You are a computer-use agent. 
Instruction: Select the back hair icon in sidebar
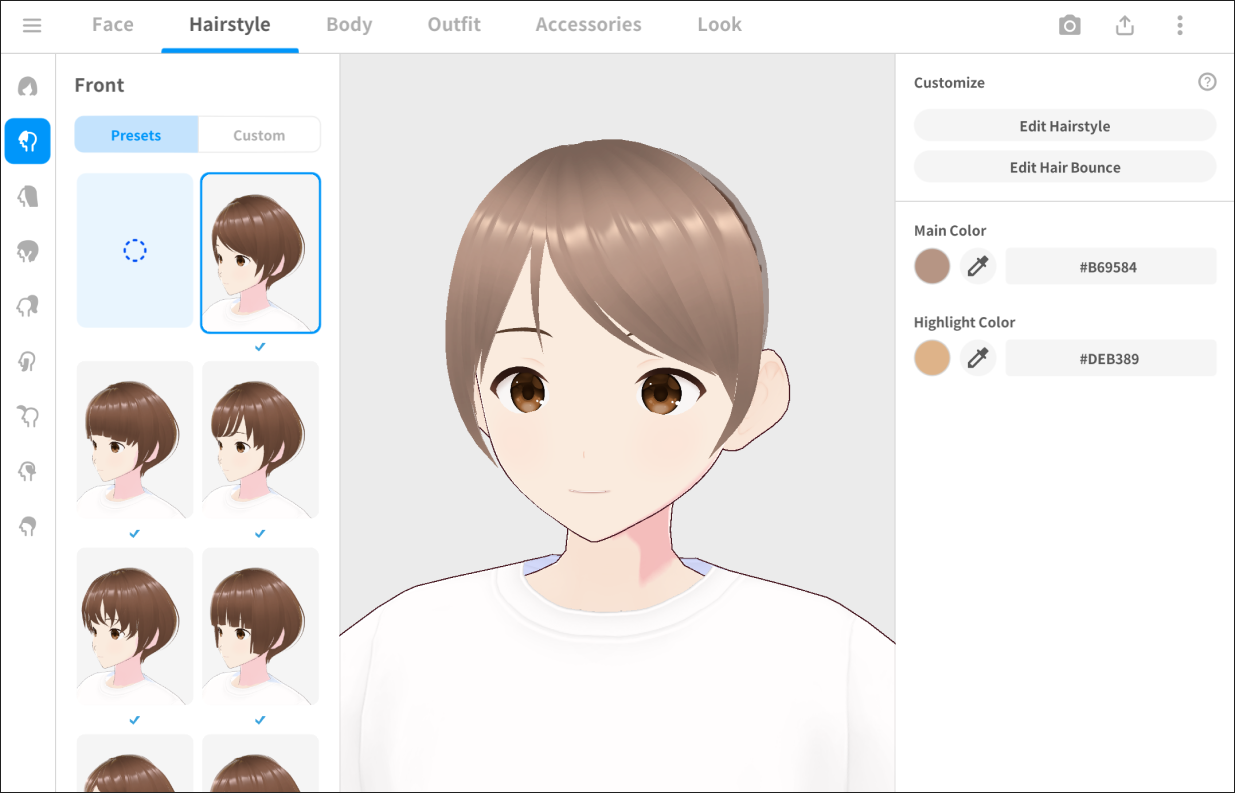28,196
